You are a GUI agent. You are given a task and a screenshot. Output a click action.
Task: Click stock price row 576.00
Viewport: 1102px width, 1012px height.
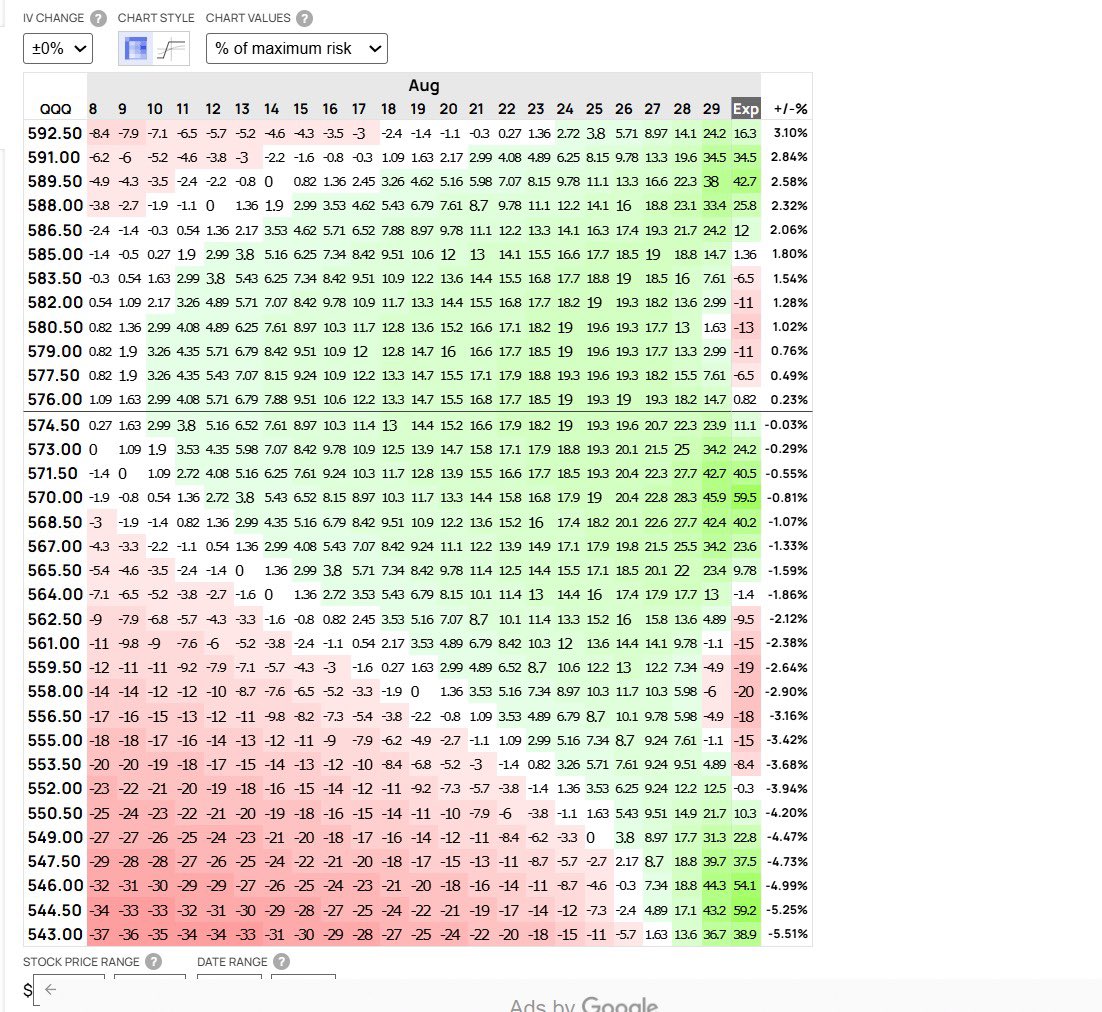pyautogui.click(x=56, y=399)
